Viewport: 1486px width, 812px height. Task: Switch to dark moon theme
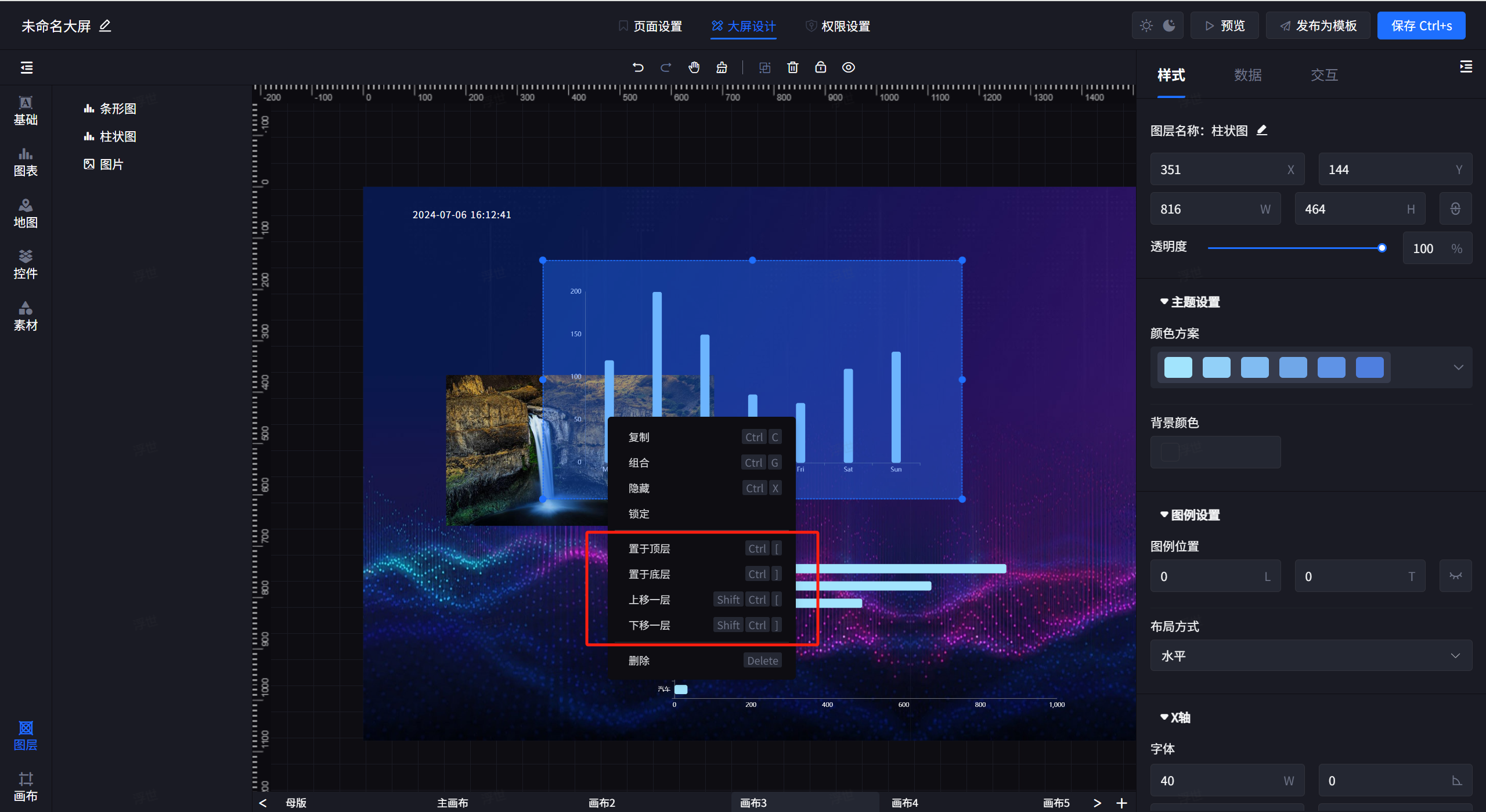pos(1169,26)
